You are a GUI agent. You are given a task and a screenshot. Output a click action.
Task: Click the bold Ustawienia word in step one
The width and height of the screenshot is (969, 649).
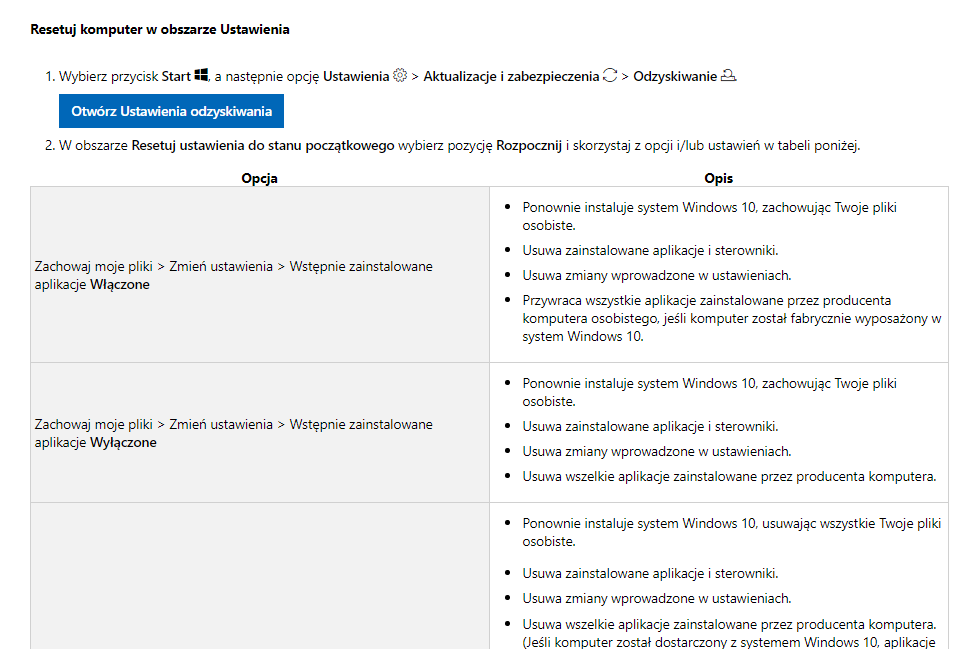[356, 76]
